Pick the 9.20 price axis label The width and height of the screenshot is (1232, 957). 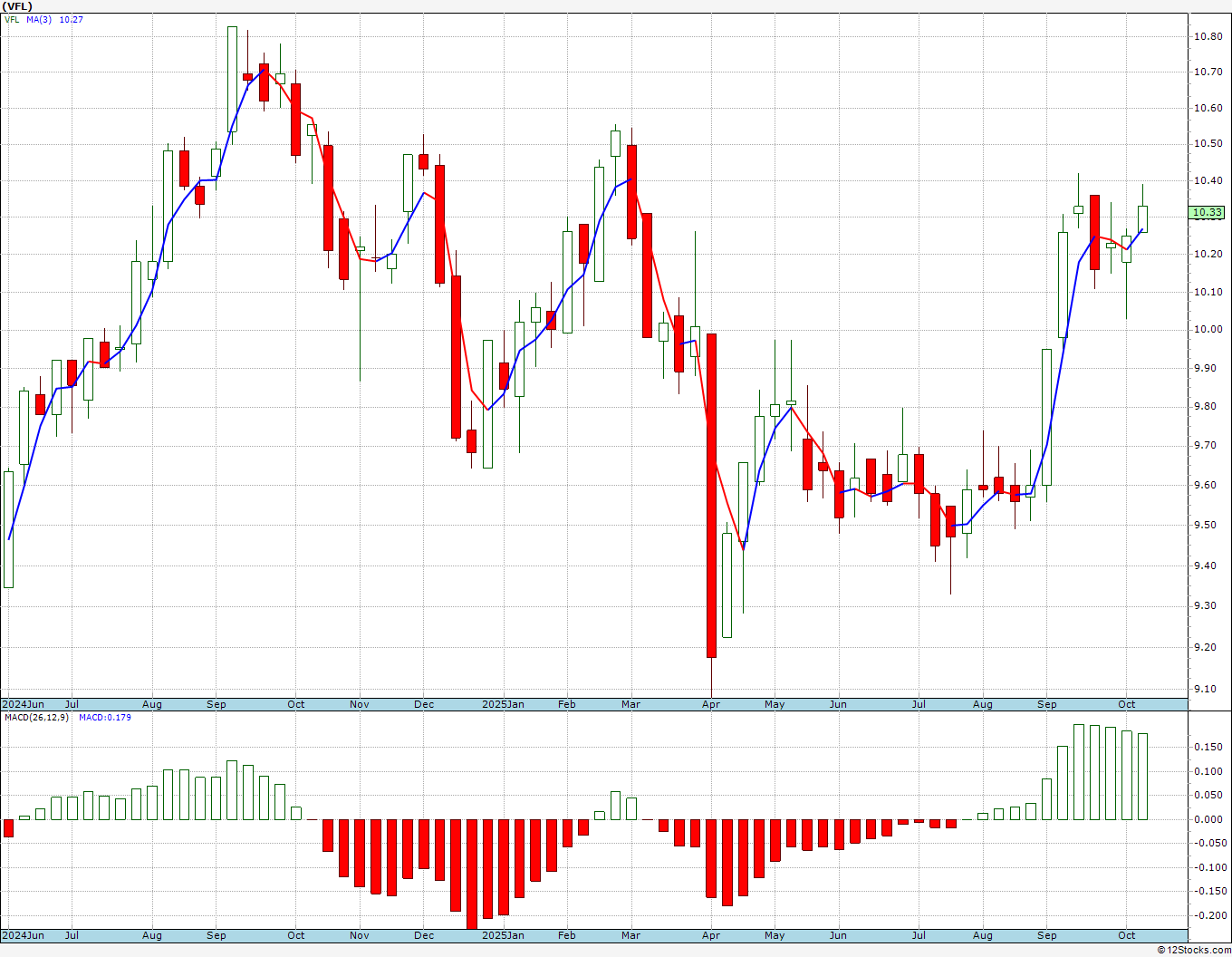point(1207,647)
